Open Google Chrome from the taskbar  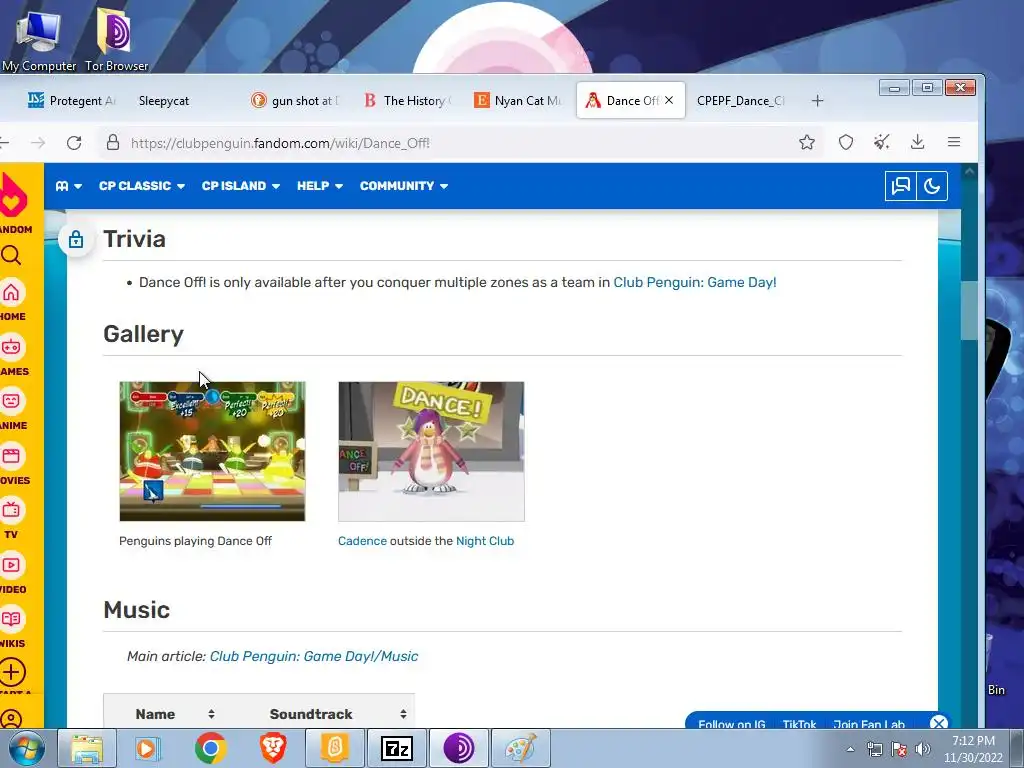210,748
